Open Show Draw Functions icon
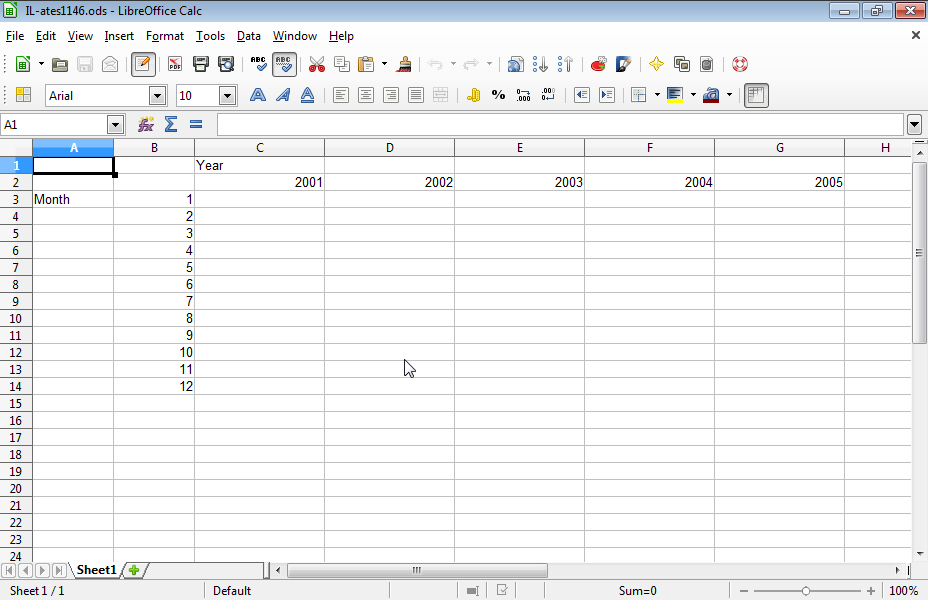This screenshot has width=928, height=600. pos(624,64)
